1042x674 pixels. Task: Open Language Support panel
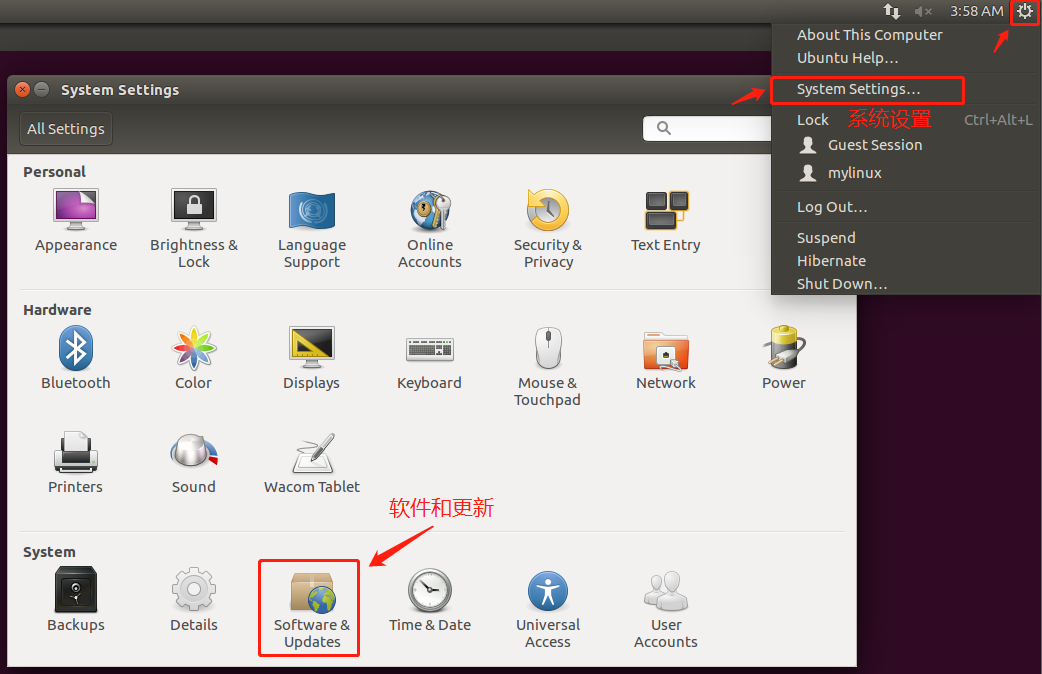point(312,229)
